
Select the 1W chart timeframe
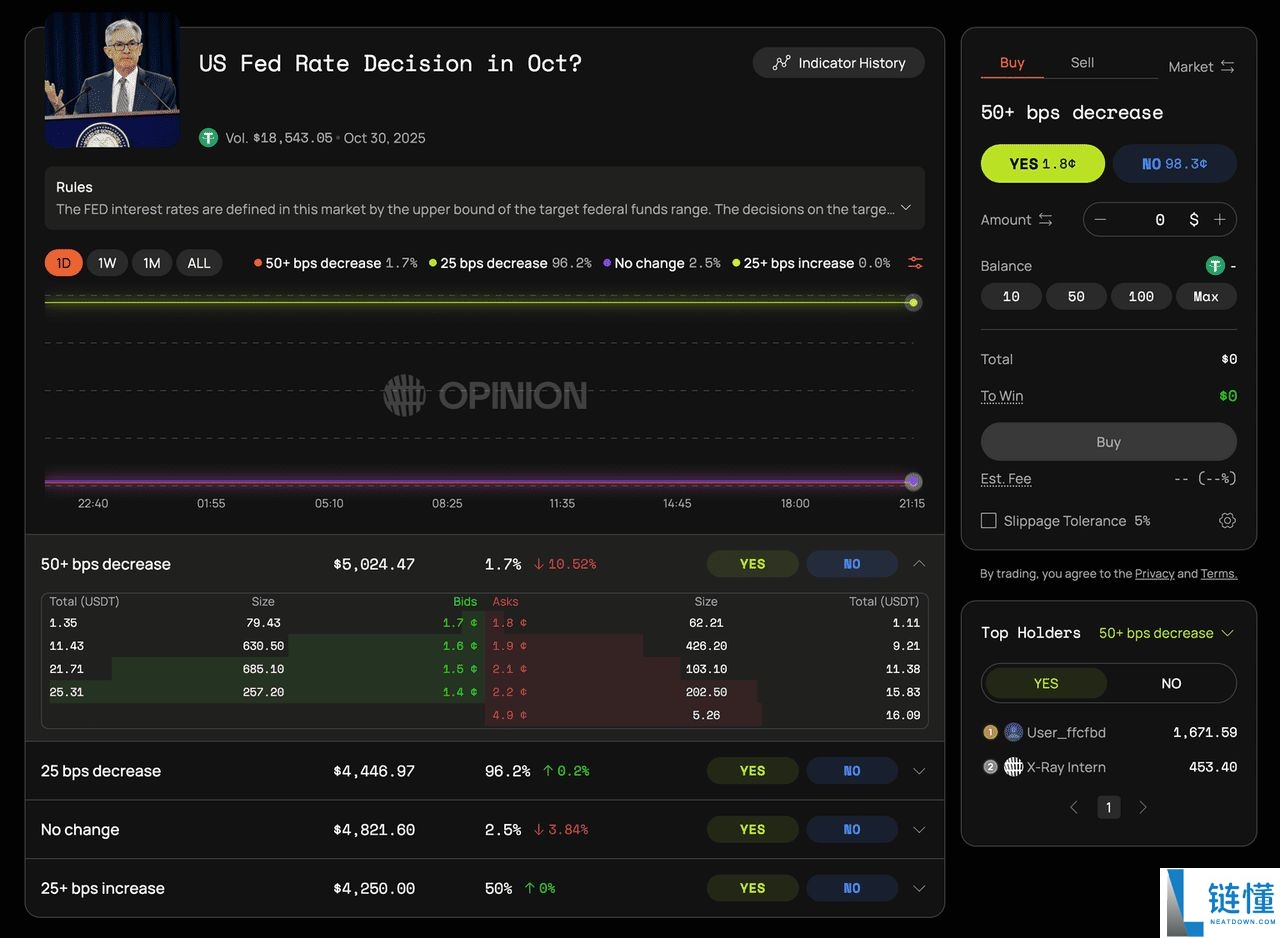107,263
